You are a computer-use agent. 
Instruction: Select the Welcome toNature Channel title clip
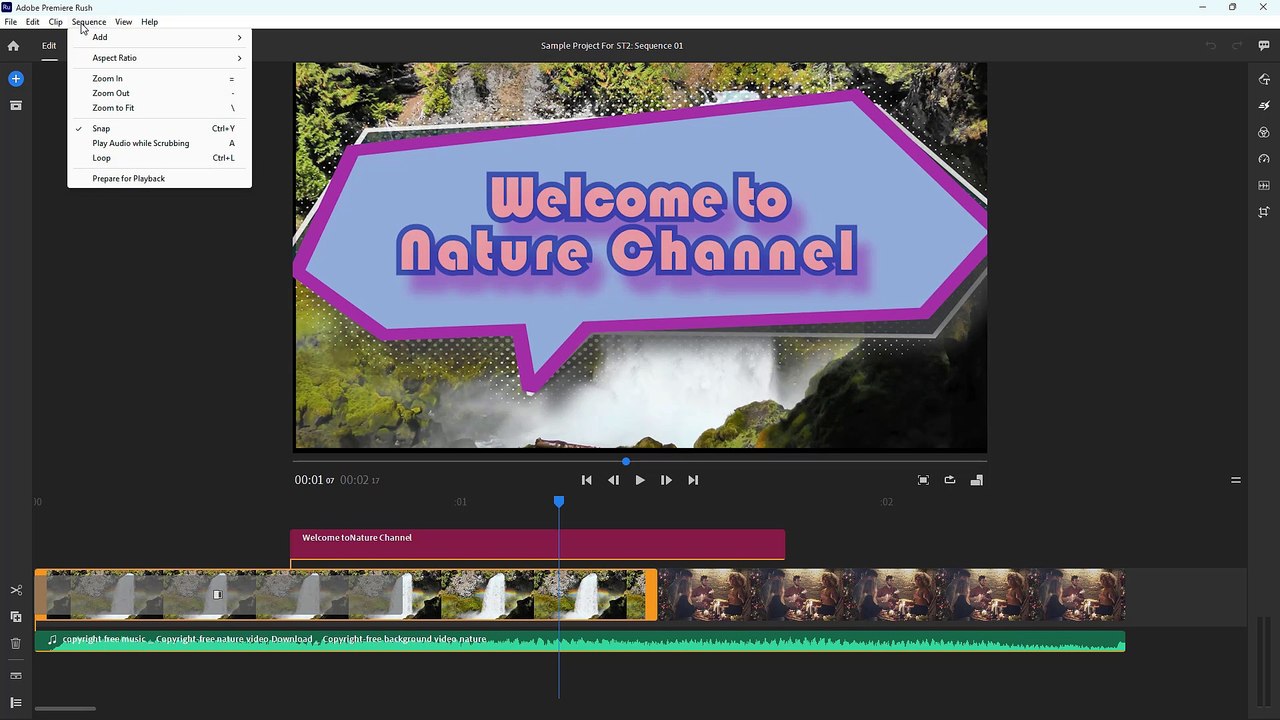537,544
